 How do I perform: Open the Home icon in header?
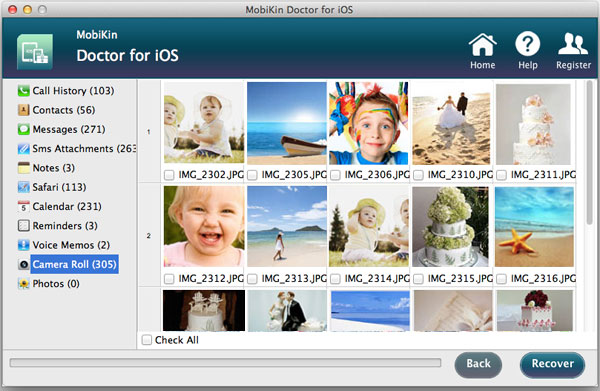coord(483,45)
